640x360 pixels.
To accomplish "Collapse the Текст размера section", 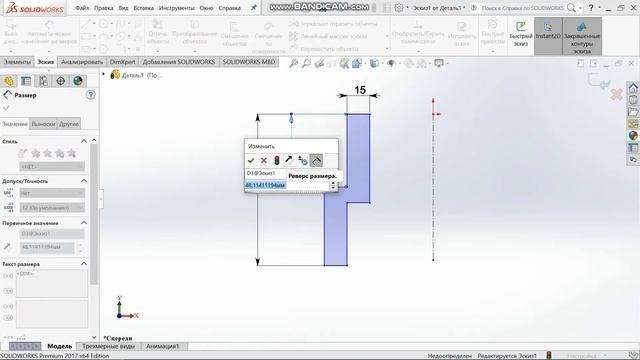I will [84, 264].
